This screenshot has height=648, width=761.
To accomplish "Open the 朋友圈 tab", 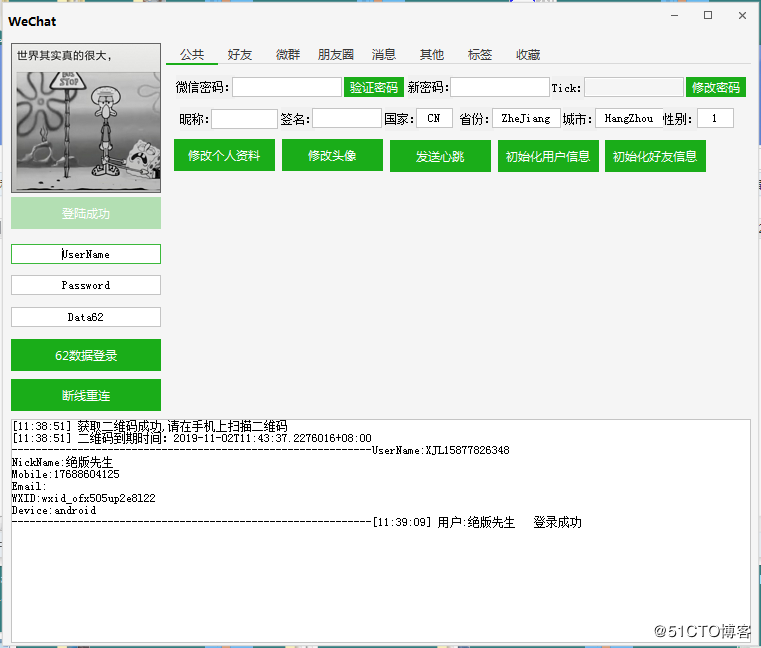I will (335, 54).
